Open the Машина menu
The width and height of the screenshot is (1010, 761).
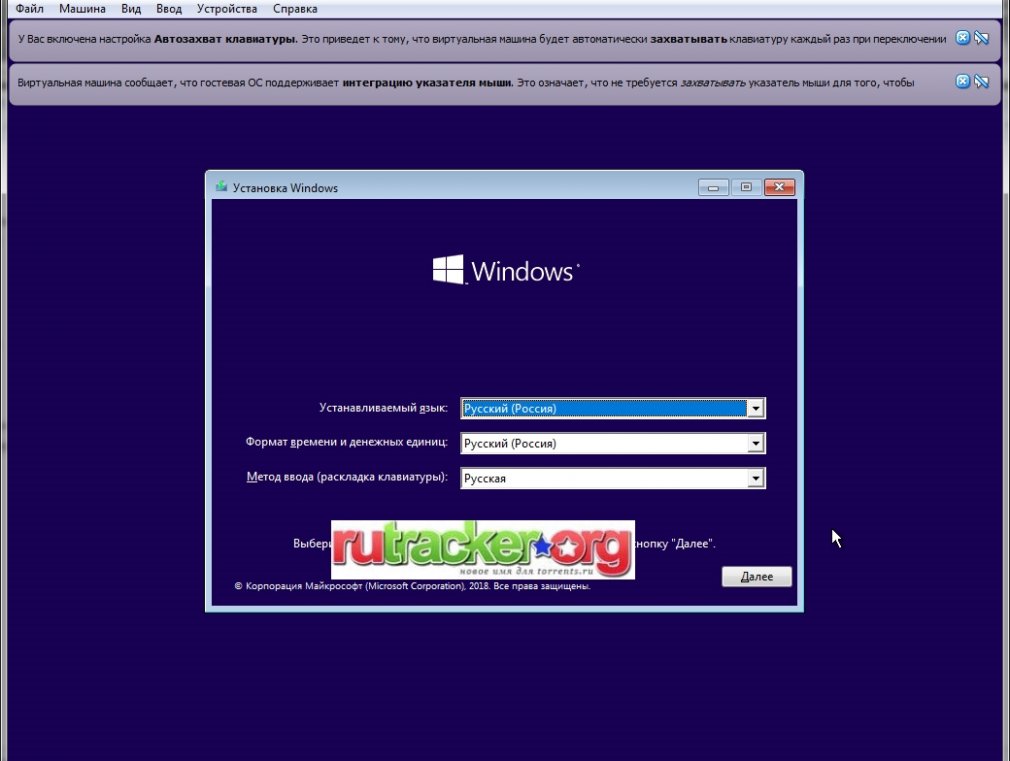[82, 9]
